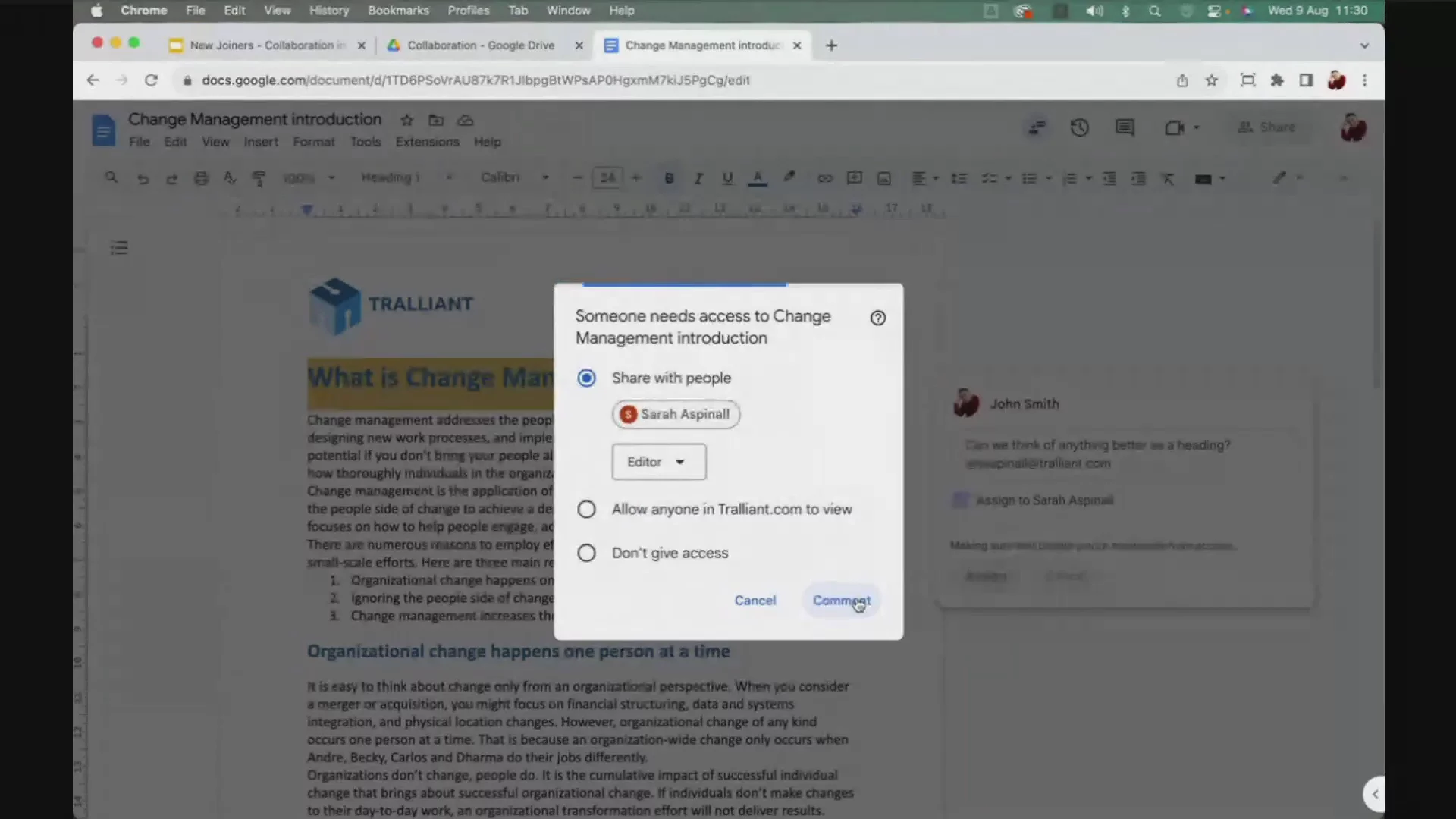Decrease font size with minus button
Image resolution: width=1456 pixels, height=819 pixels.
pyautogui.click(x=578, y=177)
